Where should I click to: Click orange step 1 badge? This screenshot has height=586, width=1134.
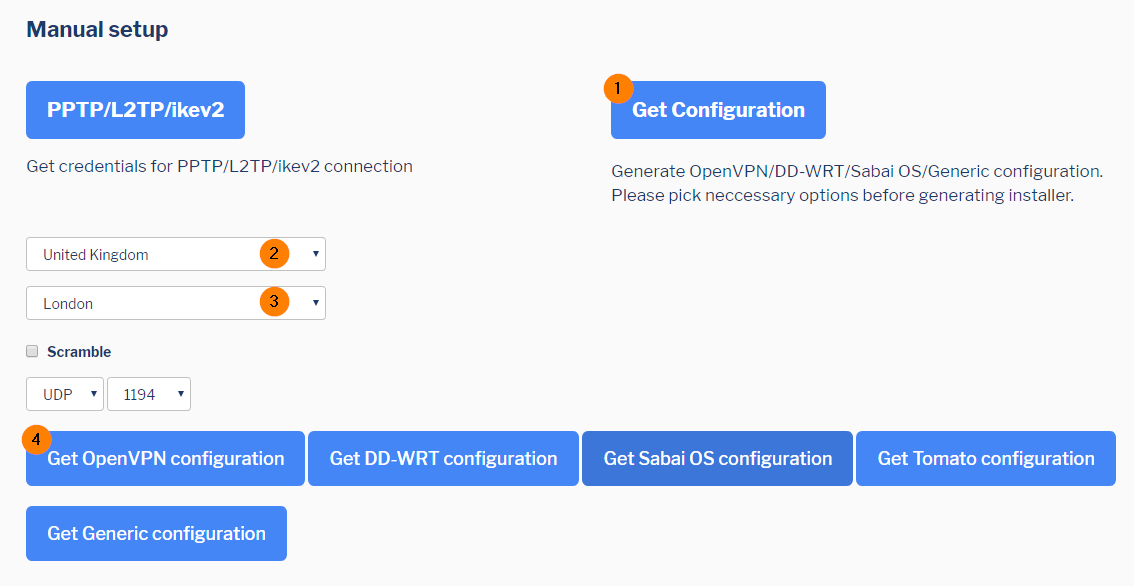coord(618,88)
